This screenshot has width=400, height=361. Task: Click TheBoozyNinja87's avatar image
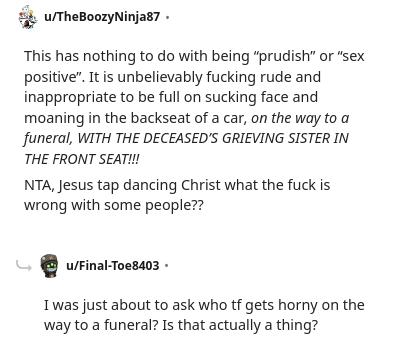coord(28,17)
